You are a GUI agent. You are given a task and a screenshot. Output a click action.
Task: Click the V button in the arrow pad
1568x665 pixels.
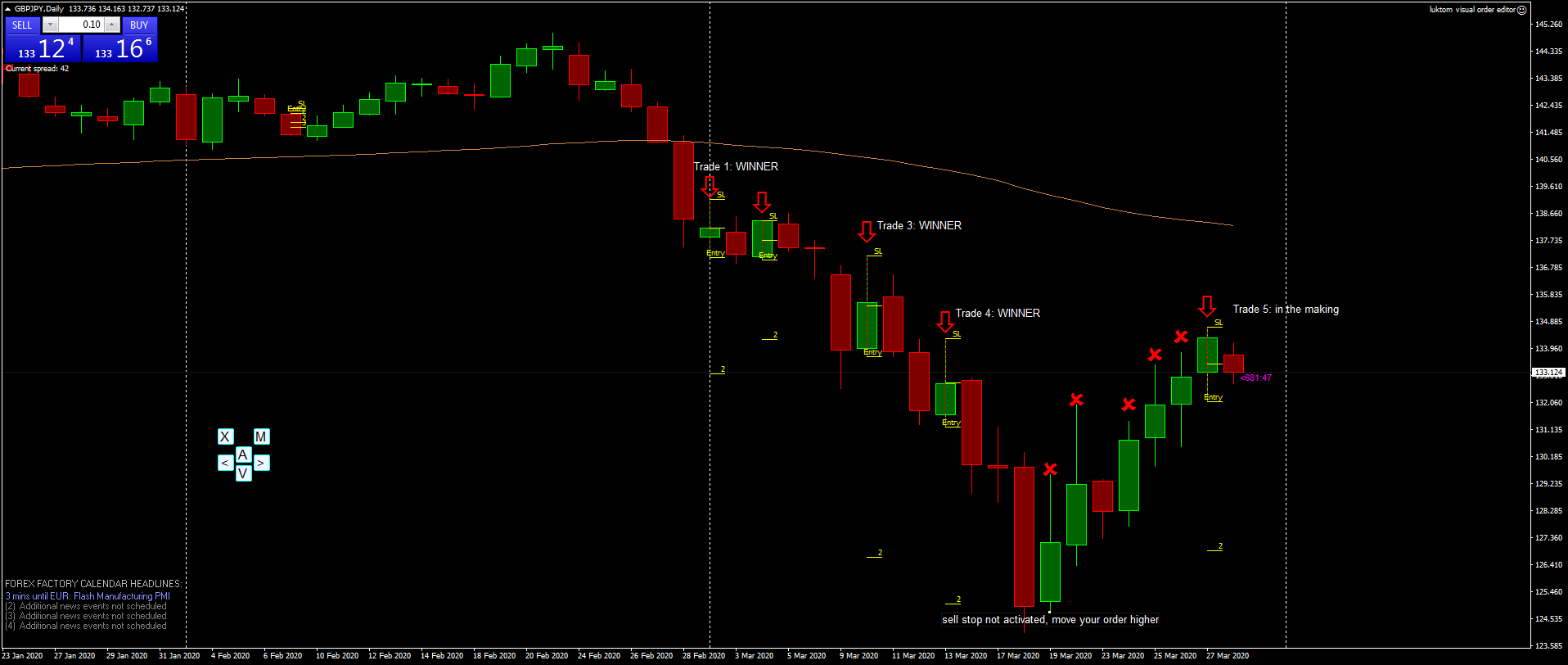point(243,473)
